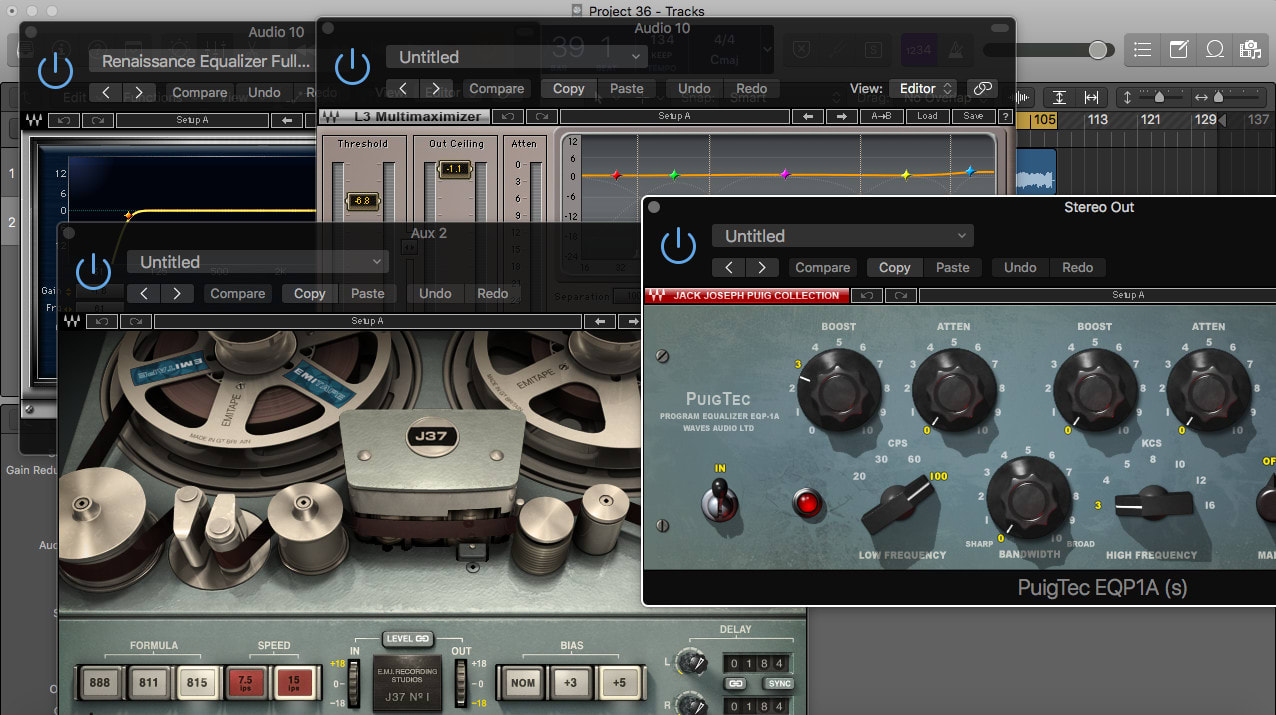Set J37 bias to +3
The height and width of the screenshot is (715, 1276).
coord(570,683)
